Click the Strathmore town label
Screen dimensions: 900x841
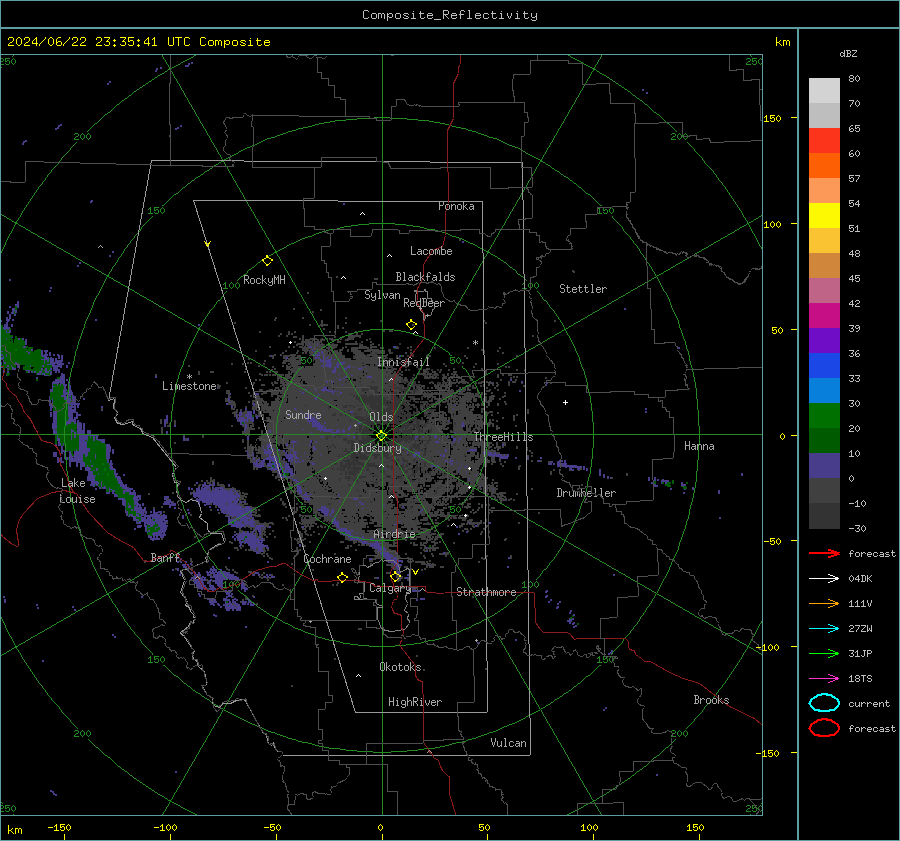(x=486, y=592)
